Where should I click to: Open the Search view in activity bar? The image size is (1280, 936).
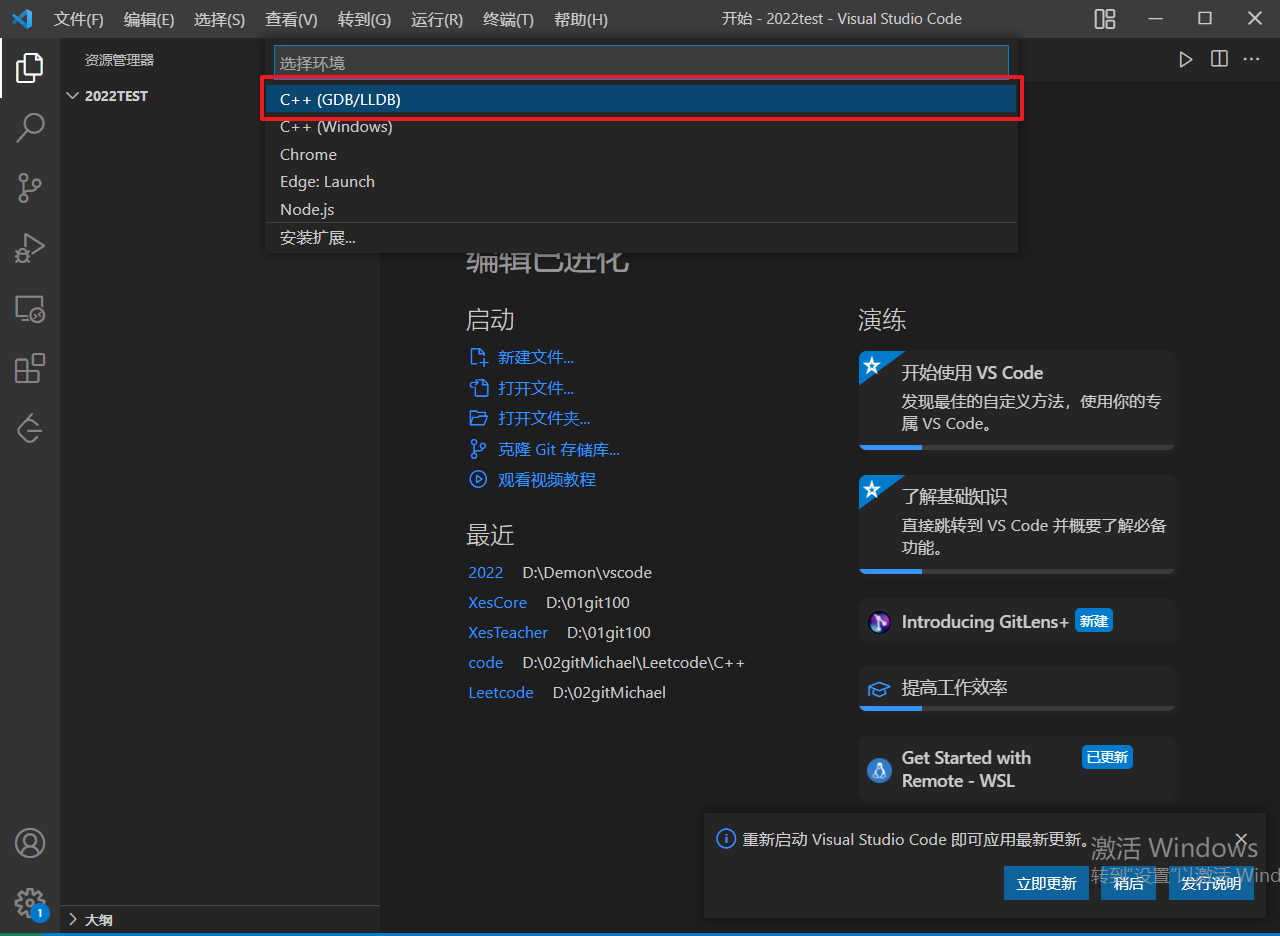pos(30,127)
